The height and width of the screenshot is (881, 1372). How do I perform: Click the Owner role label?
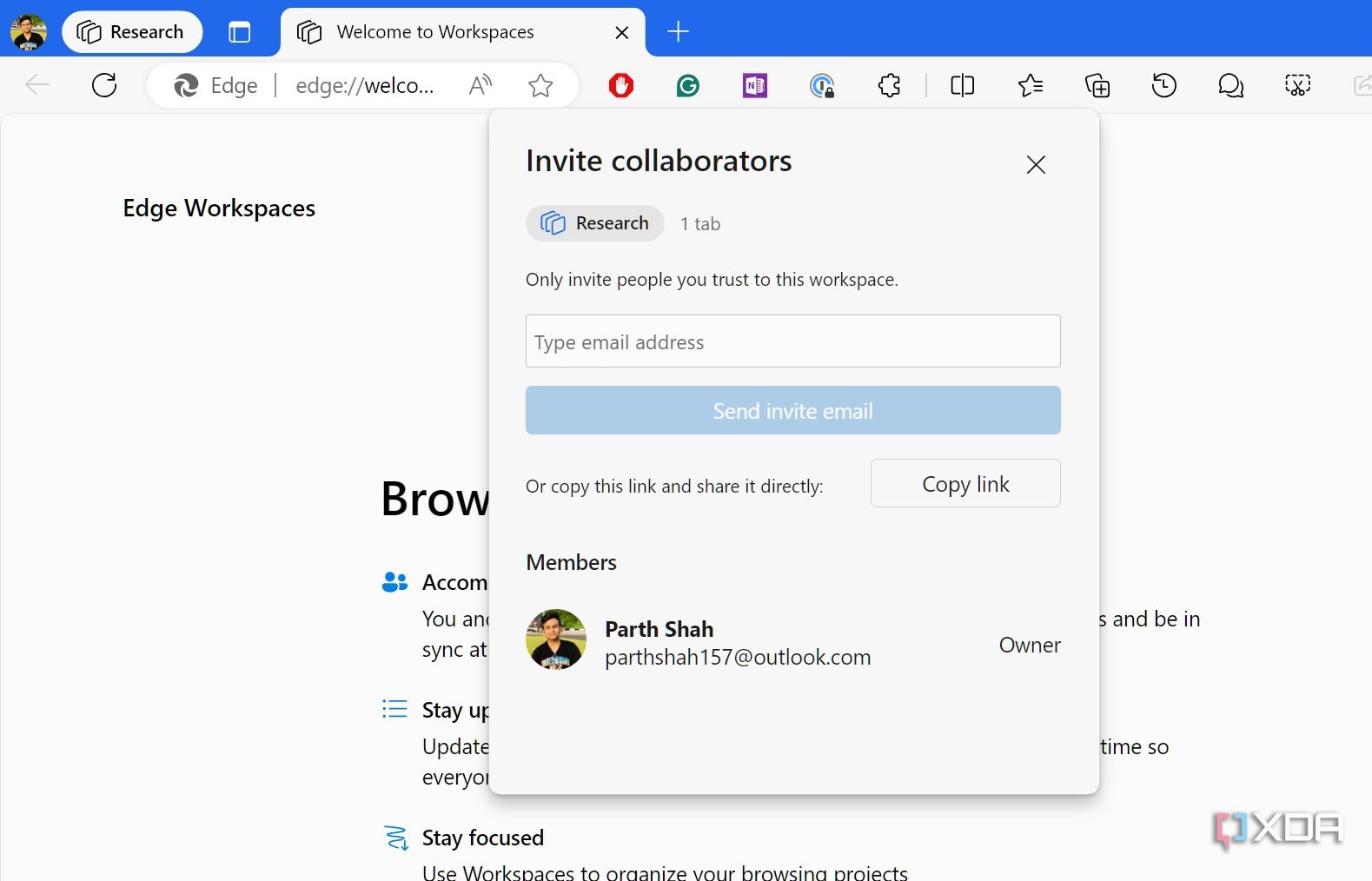1030,645
